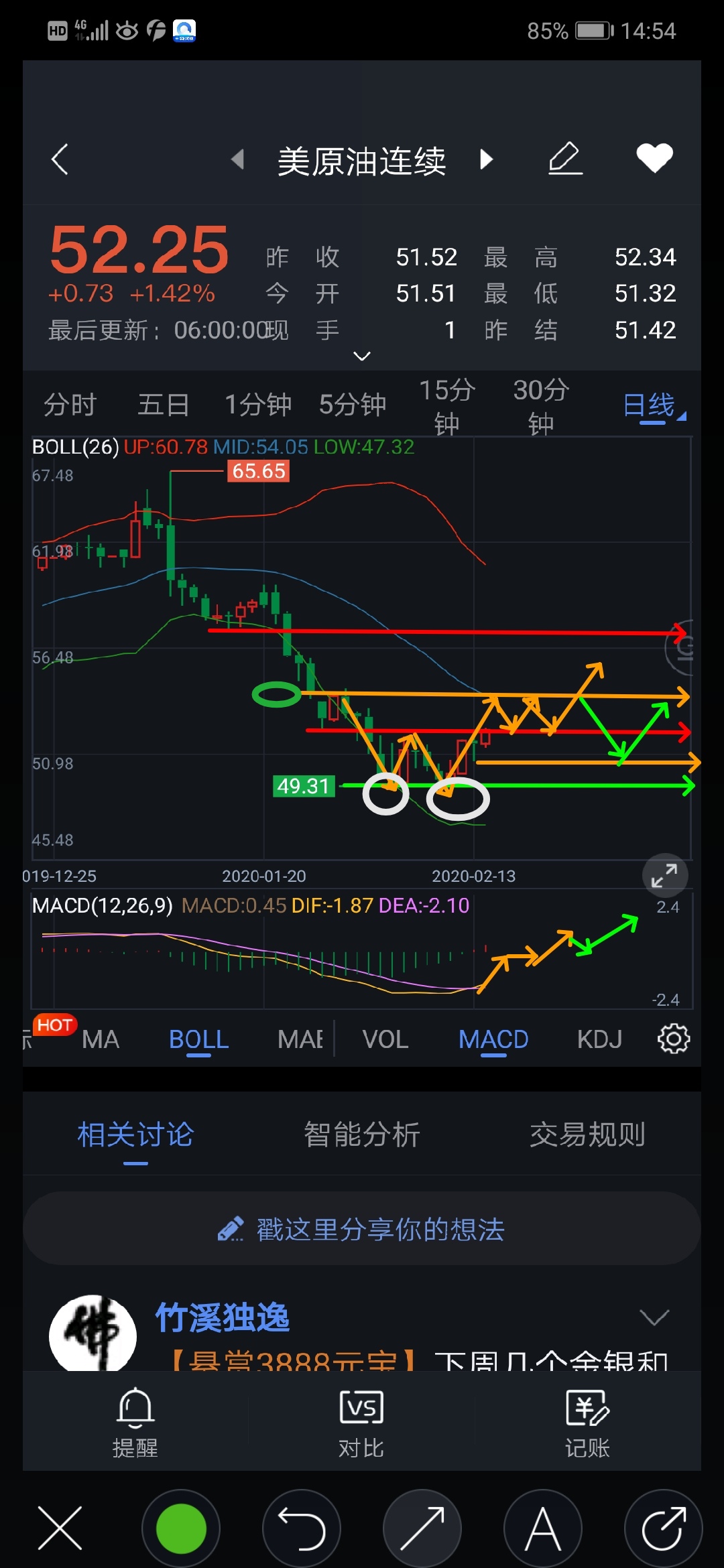Undo last drawing stroke
Screen dimensions: 724x1568
click(x=302, y=1528)
